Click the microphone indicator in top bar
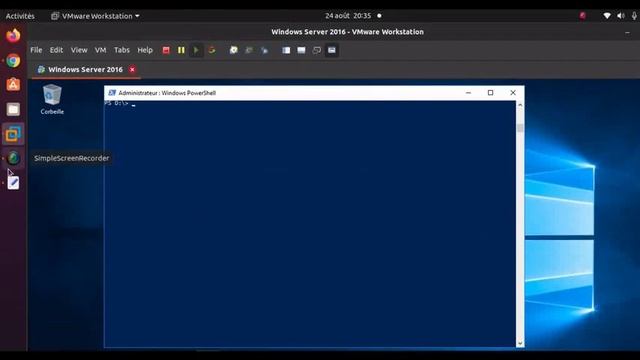This screenshot has height=360, width=640. pos(634,16)
